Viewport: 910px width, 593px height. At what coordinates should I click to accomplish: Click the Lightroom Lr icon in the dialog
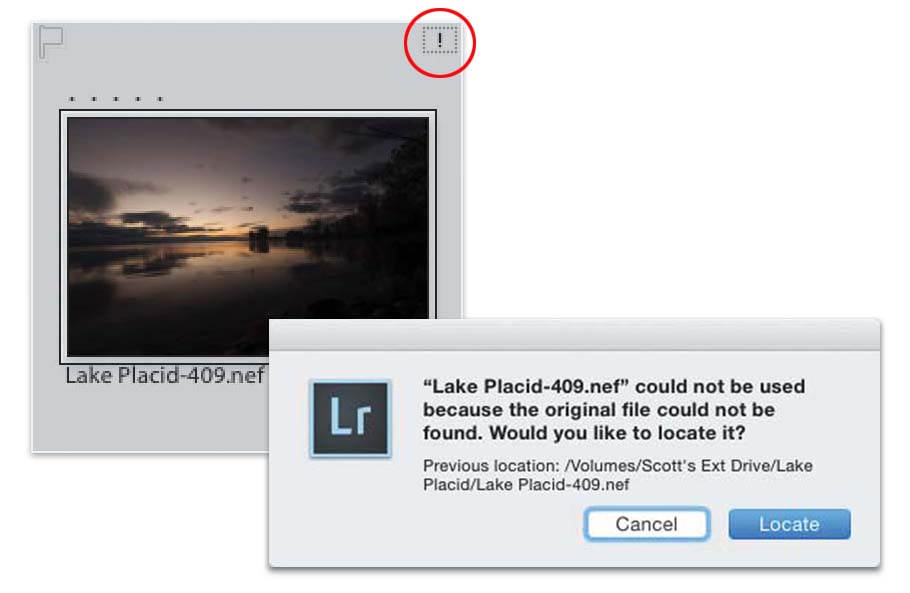tap(349, 418)
